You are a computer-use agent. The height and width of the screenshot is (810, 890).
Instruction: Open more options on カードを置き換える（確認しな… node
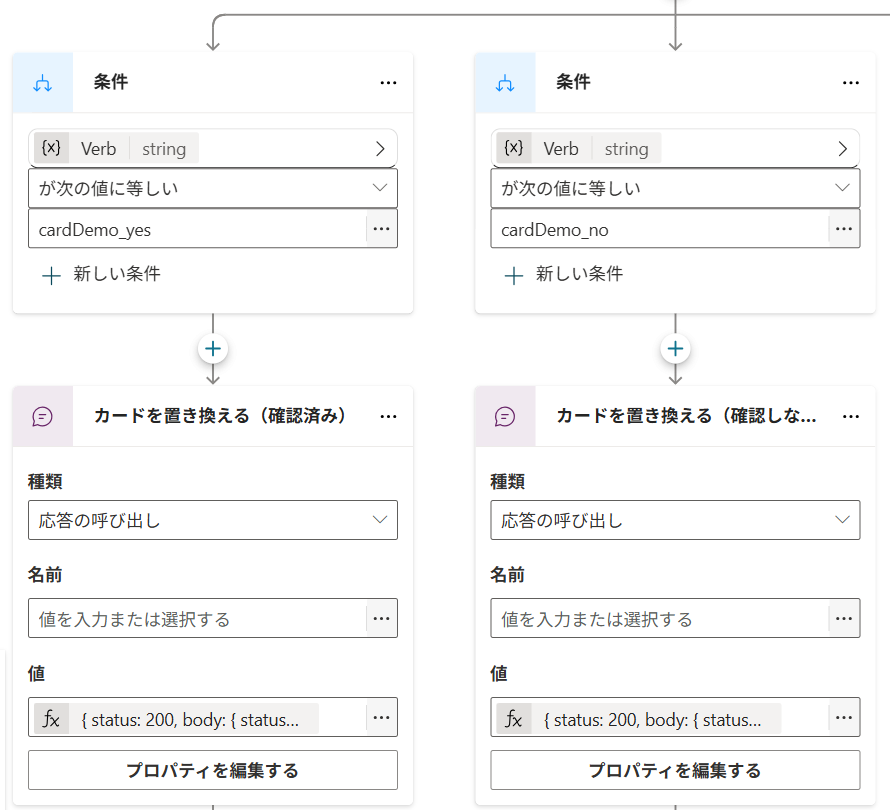(x=851, y=417)
